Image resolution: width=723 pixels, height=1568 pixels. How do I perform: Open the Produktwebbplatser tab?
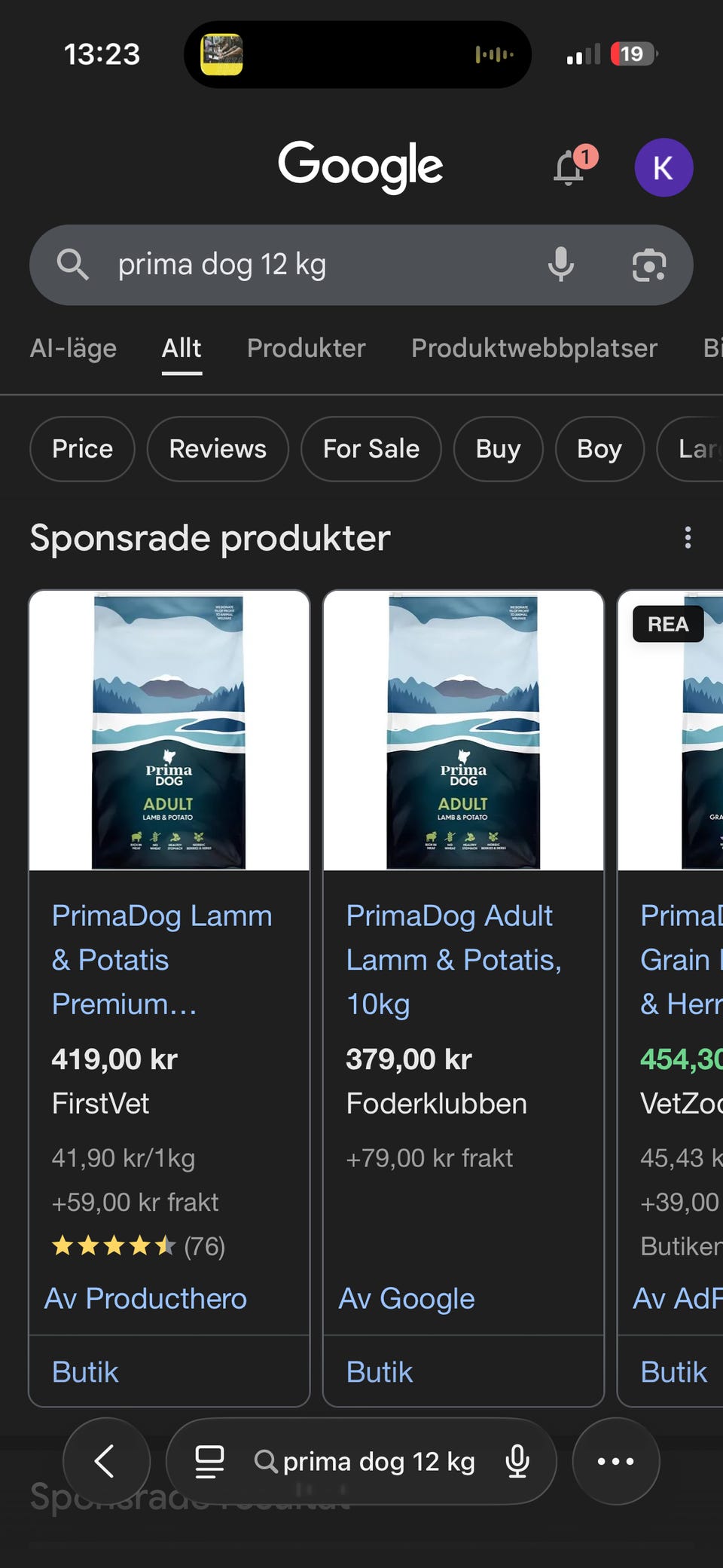coord(534,348)
